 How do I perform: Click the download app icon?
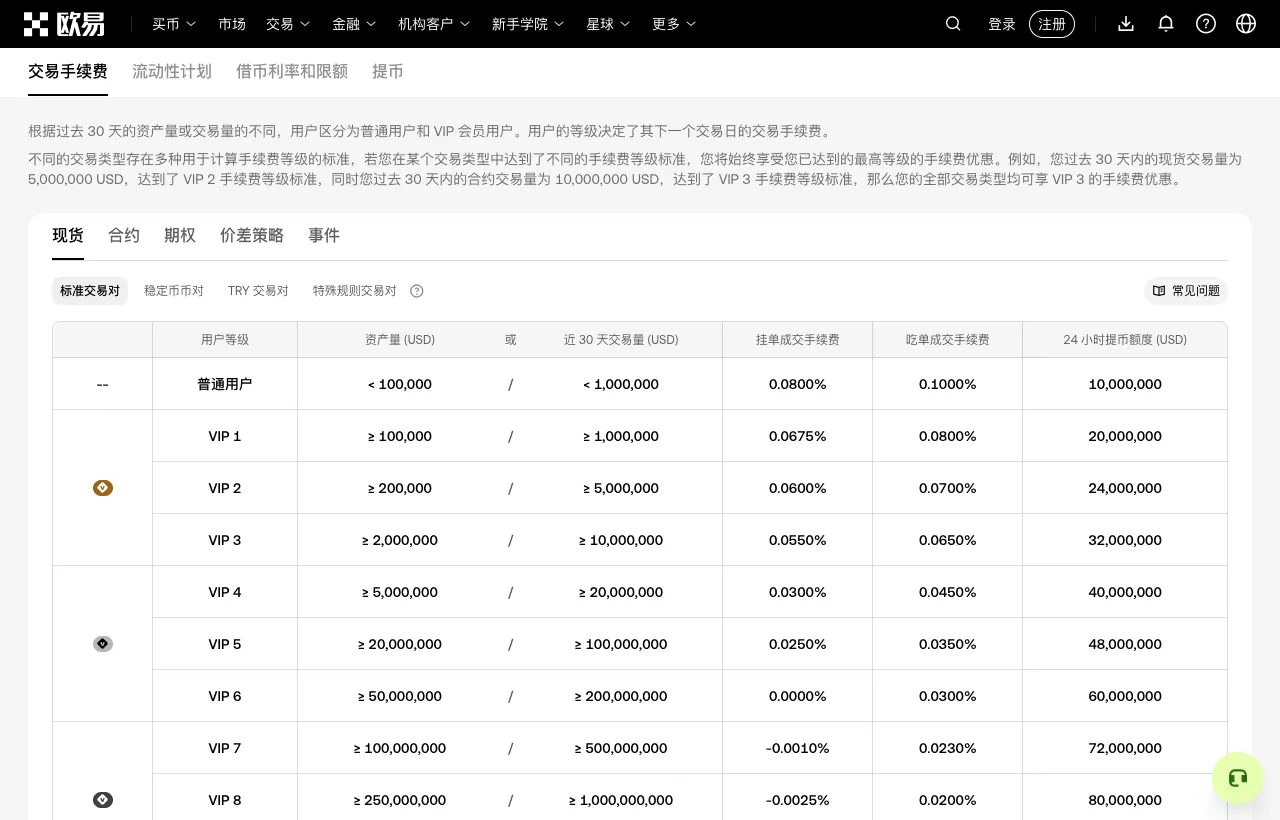point(1126,24)
